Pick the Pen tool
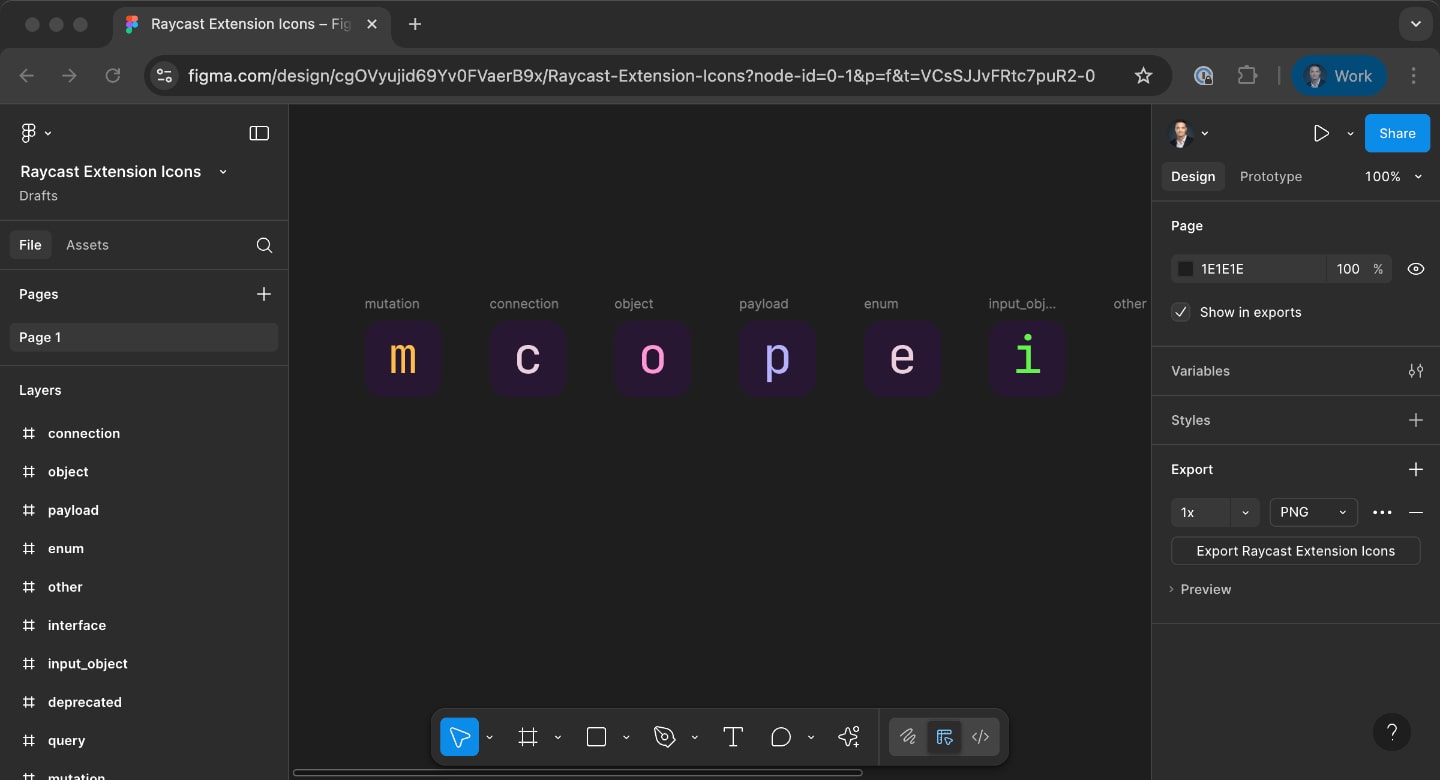Screen dimensions: 1440x780 [x=664, y=737]
